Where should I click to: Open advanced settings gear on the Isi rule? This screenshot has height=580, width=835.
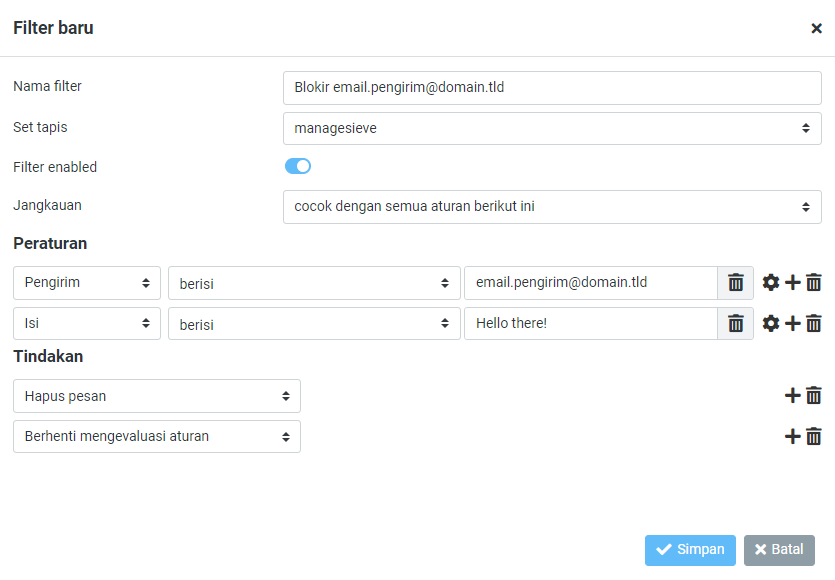(770, 323)
